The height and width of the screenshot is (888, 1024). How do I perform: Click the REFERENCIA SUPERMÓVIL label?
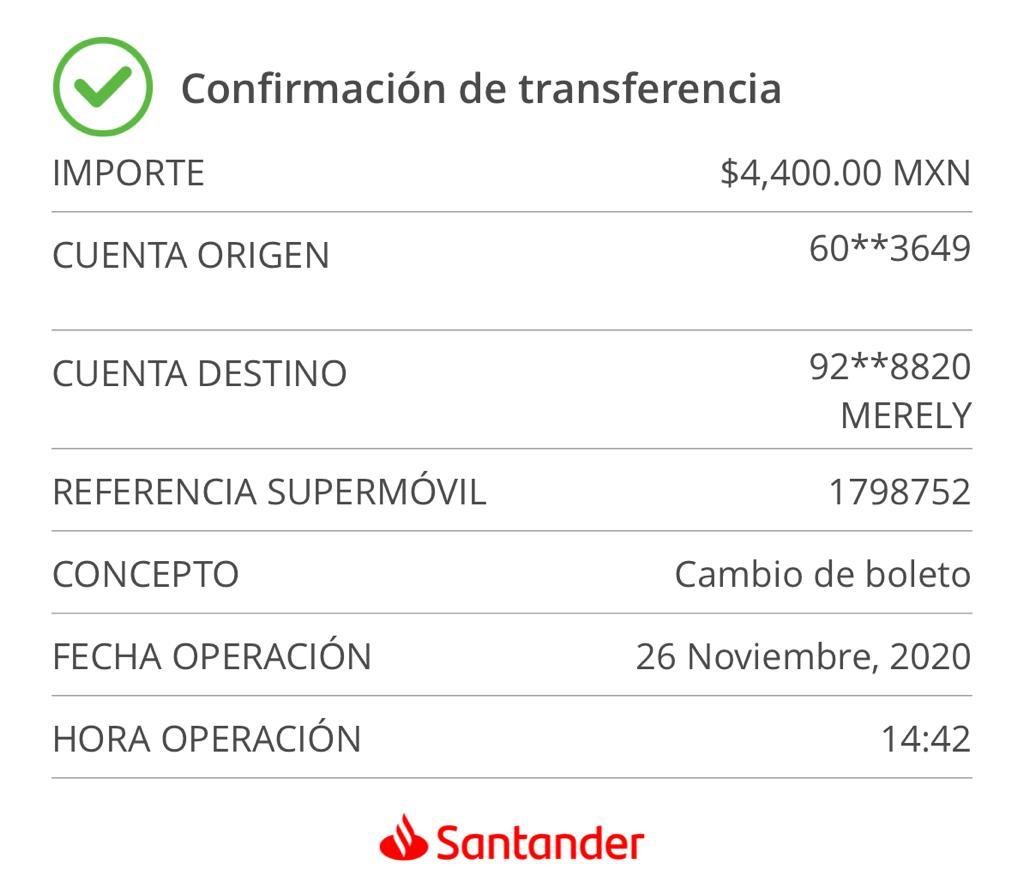click(x=270, y=490)
